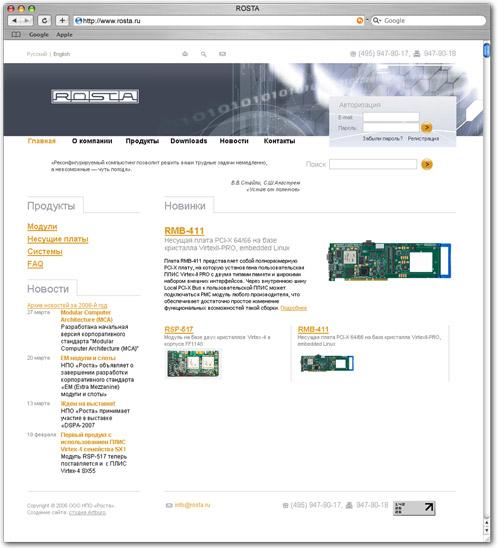
Task: Open the Новости menu item
Action: pos(234,141)
